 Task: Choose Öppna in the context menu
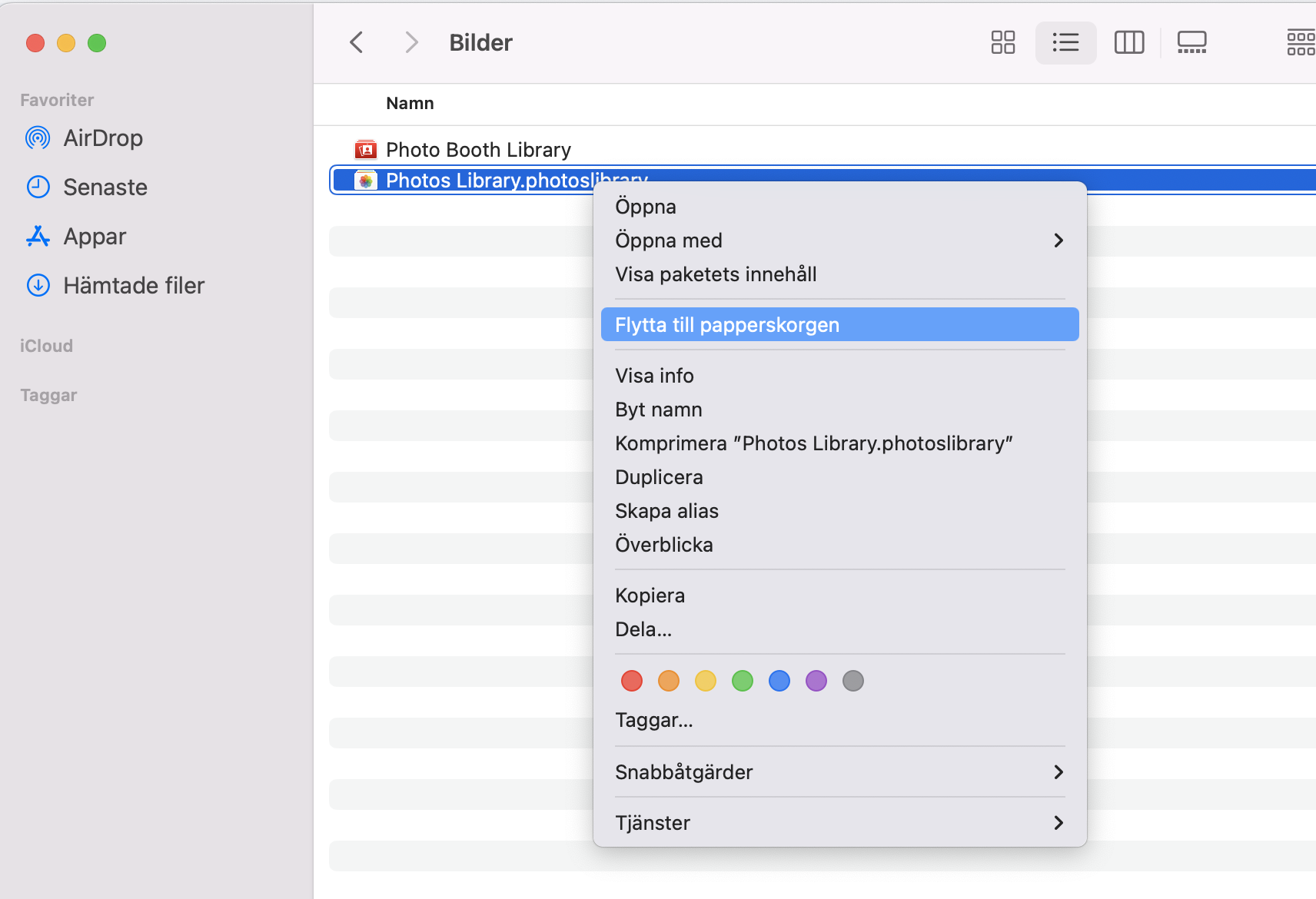839,207
